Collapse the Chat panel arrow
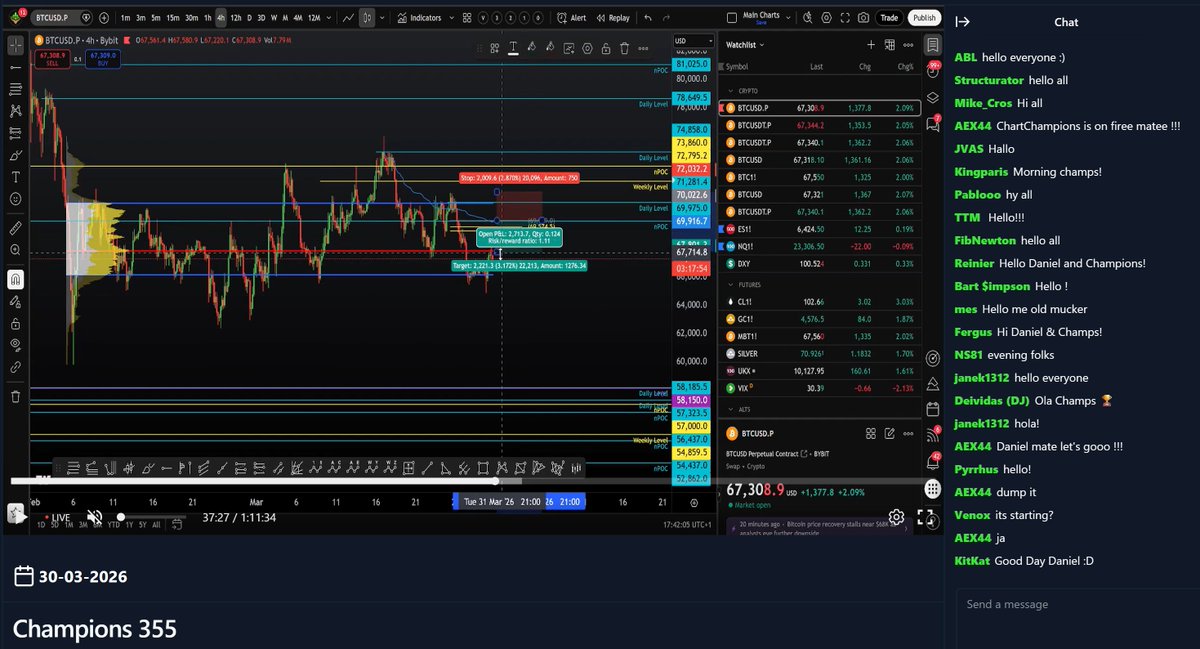This screenshot has width=1200, height=649. 963,22
